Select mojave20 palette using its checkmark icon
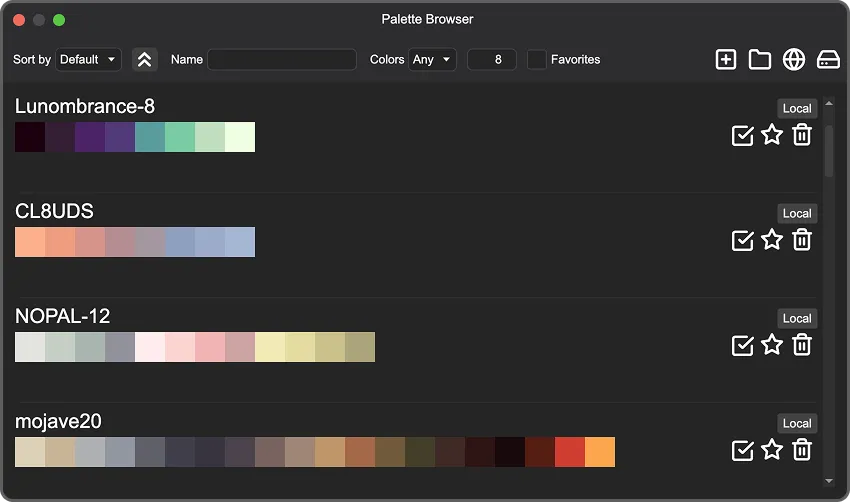Viewport: 850px width, 502px height. click(742, 450)
